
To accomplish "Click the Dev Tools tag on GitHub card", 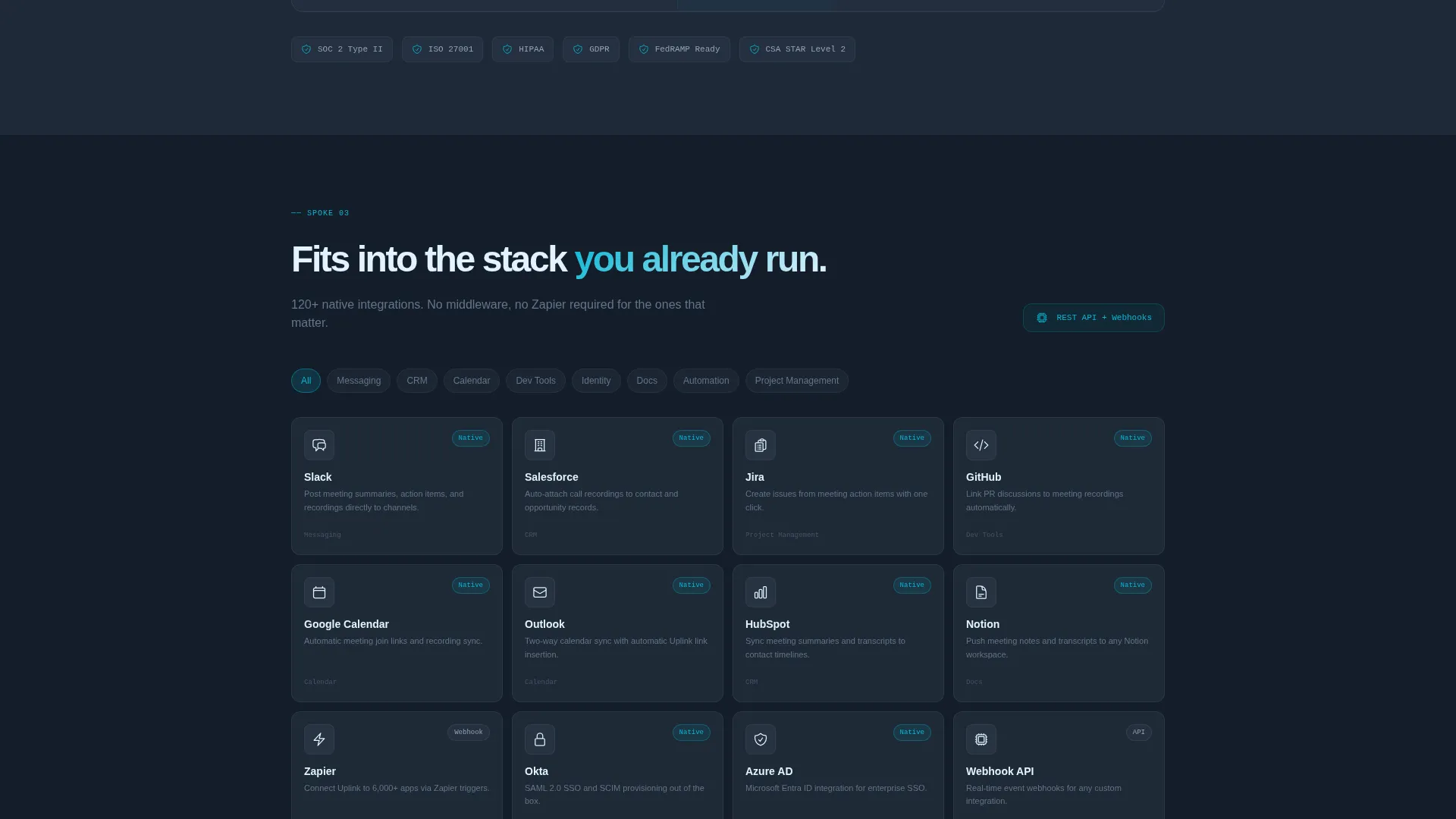I will 984,535.
